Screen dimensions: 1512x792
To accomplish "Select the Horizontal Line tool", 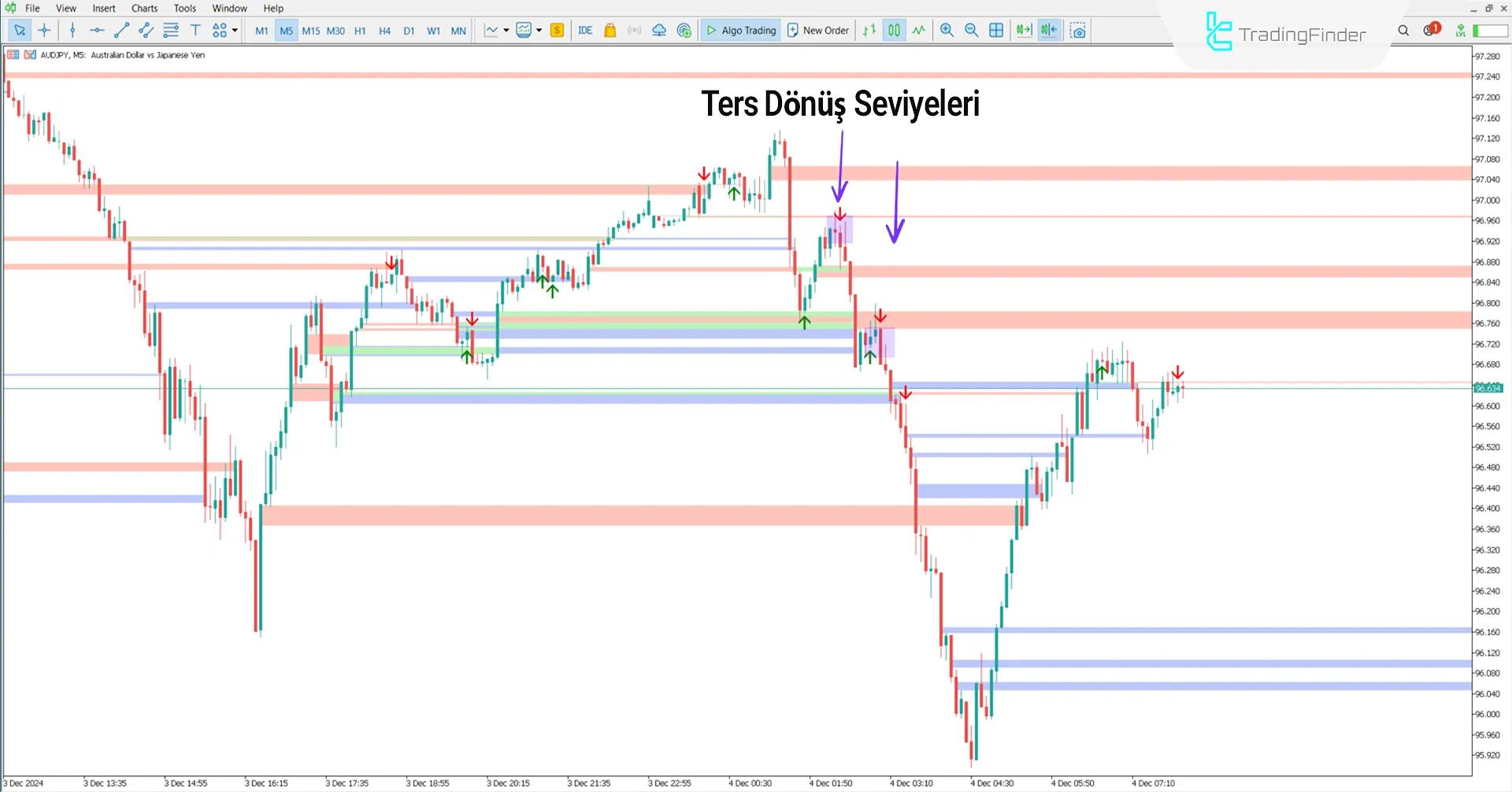I will coord(97,30).
